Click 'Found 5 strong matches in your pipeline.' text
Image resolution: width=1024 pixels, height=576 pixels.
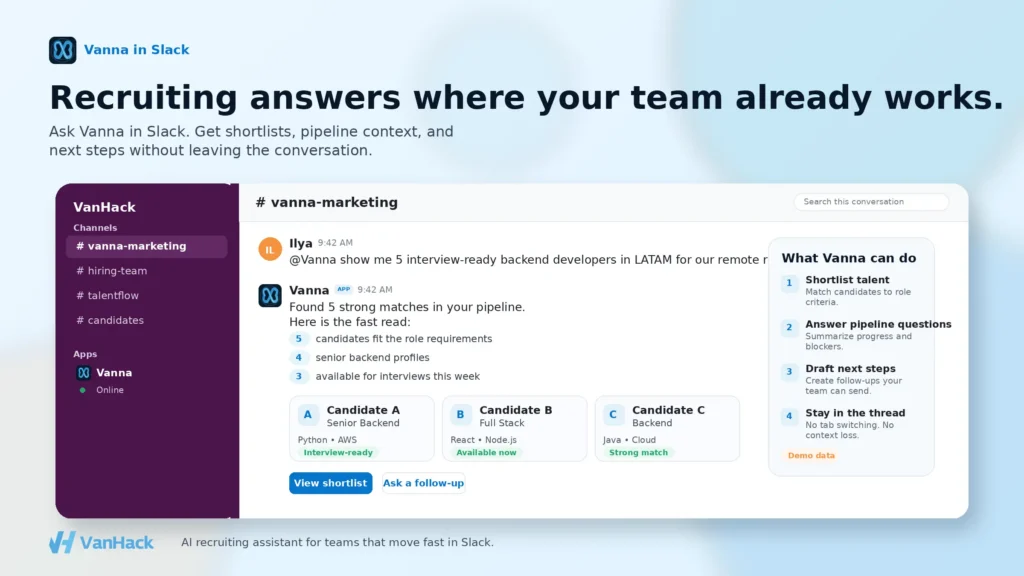(407, 307)
